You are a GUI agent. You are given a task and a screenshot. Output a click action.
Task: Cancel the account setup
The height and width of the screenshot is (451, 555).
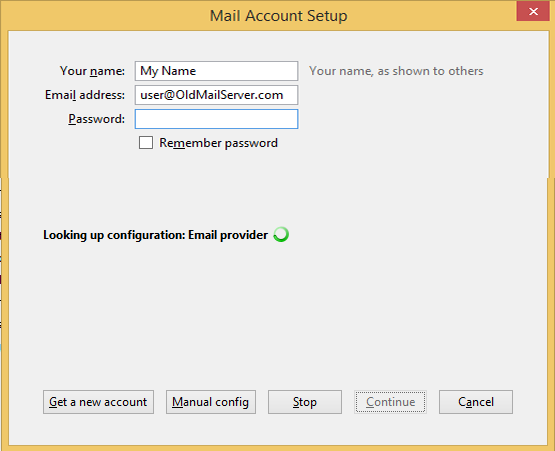pos(476,402)
